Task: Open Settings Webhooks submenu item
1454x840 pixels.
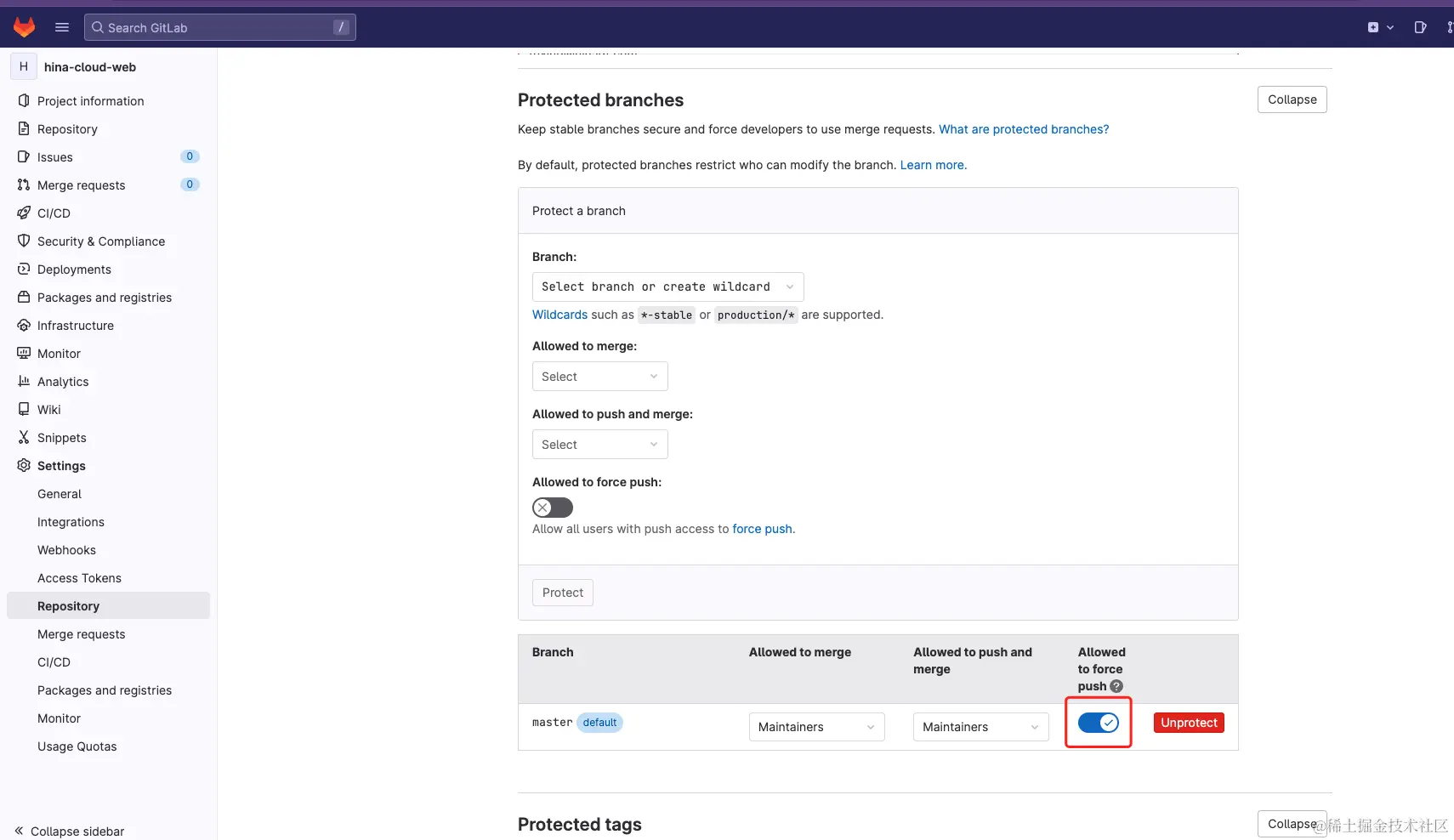Action: (x=66, y=550)
